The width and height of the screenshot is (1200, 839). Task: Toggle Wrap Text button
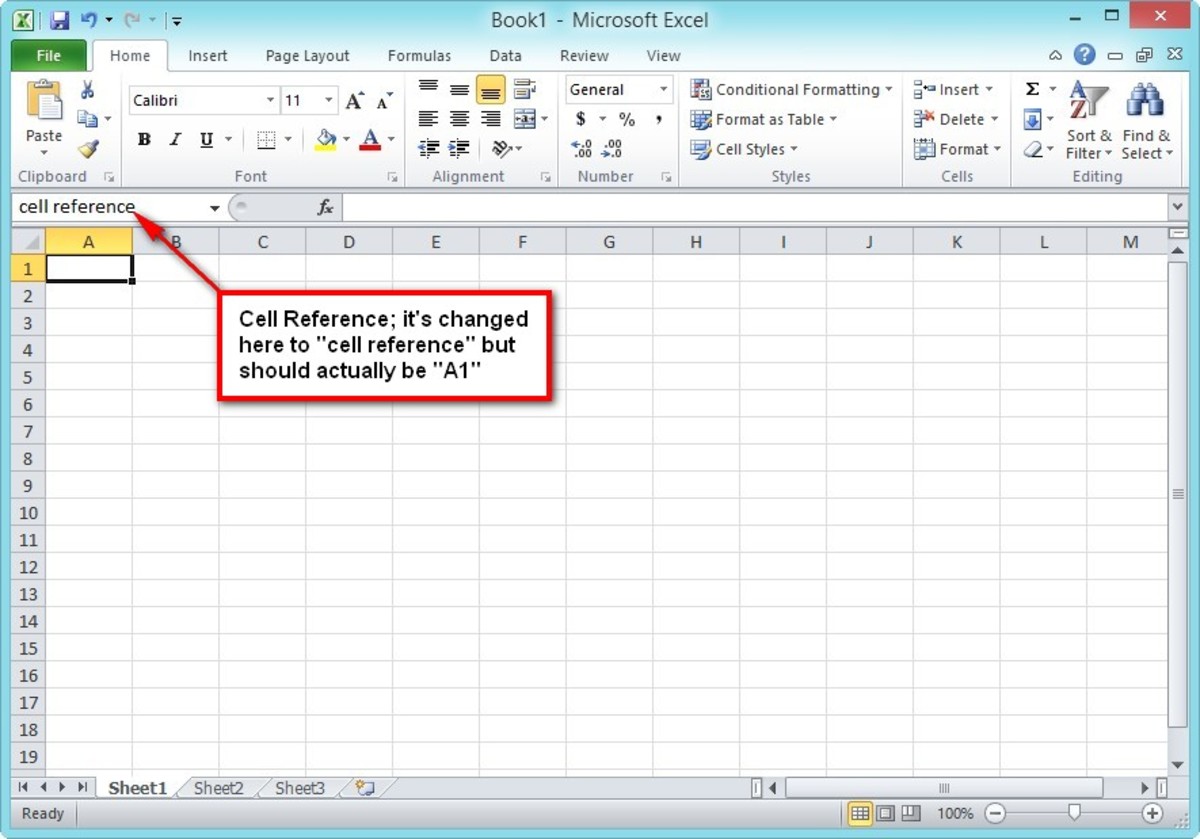point(524,89)
